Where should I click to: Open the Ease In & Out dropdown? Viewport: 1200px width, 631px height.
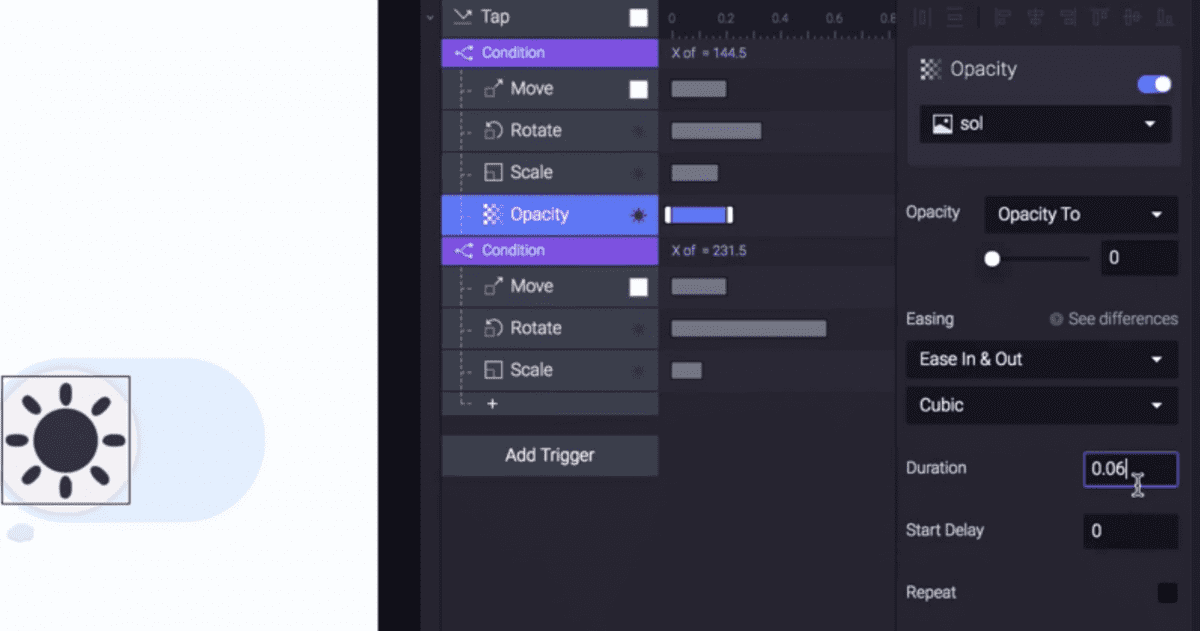[1041, 360]
